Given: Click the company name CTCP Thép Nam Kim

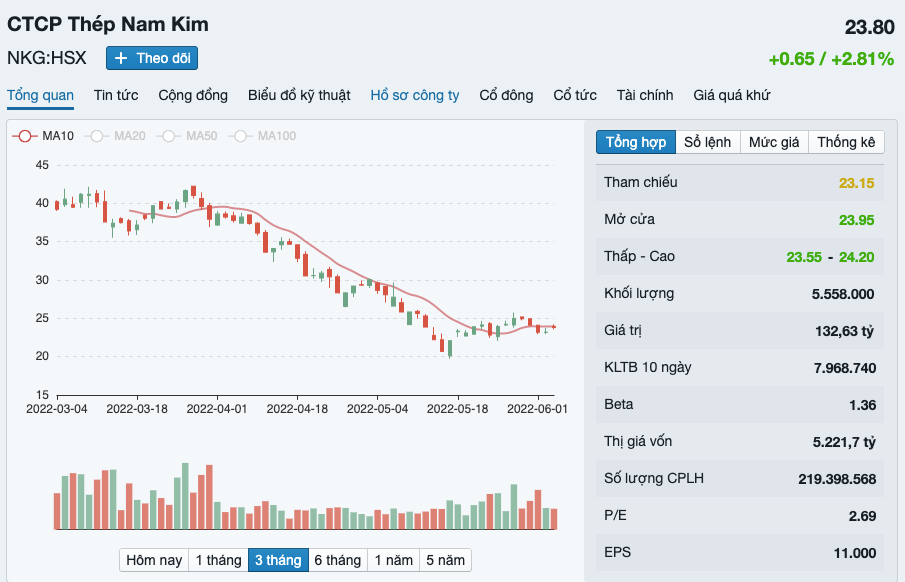Looking at the screenshot, I should click(x=108, y=24).
